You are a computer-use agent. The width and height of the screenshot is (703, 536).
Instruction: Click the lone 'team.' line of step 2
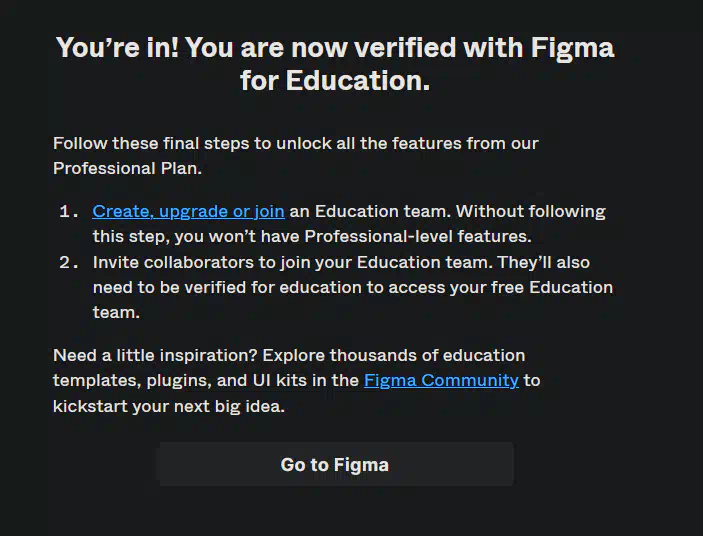pos(116,313)
